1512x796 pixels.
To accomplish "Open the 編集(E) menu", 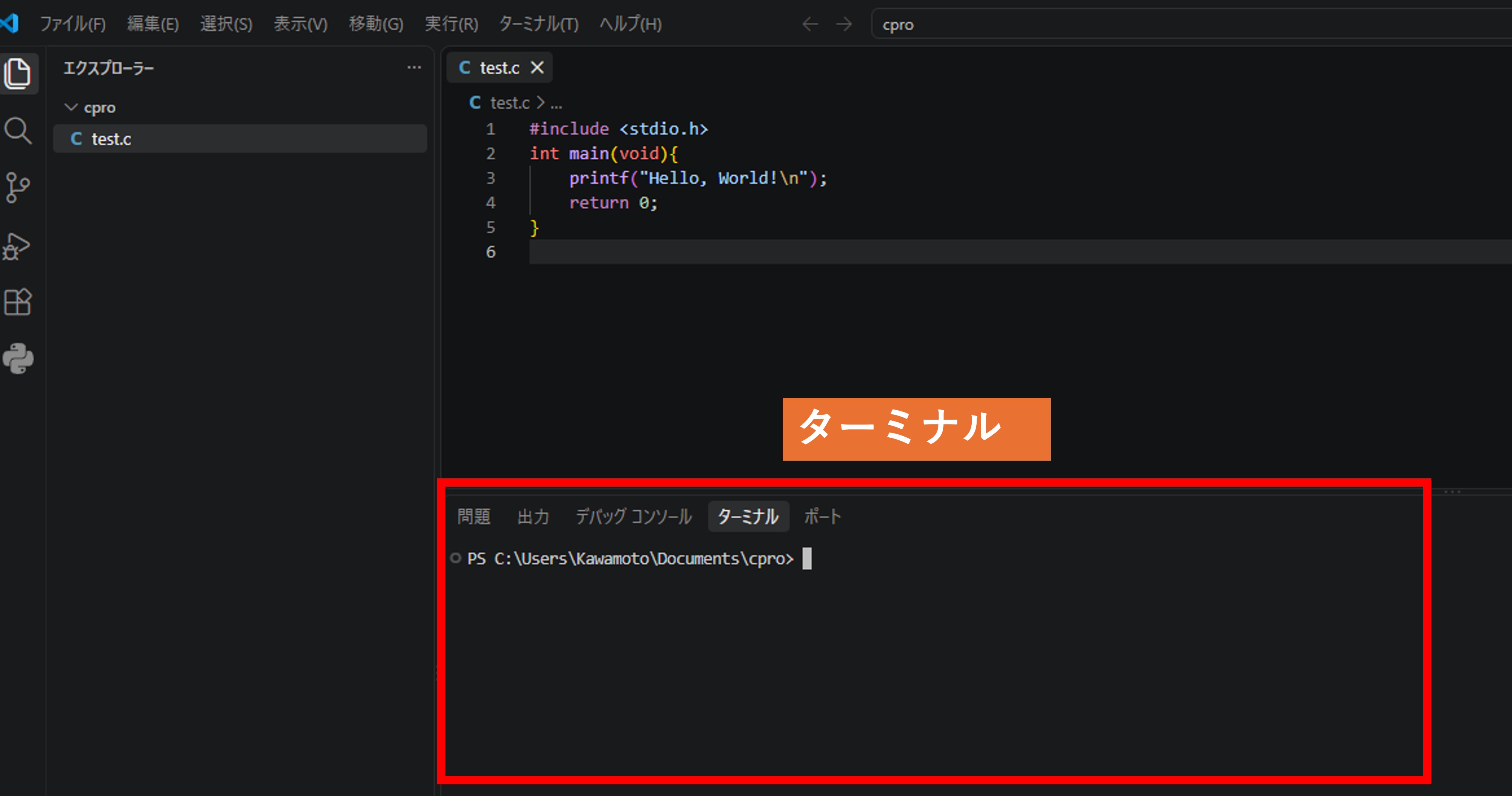I will (153, 24).
